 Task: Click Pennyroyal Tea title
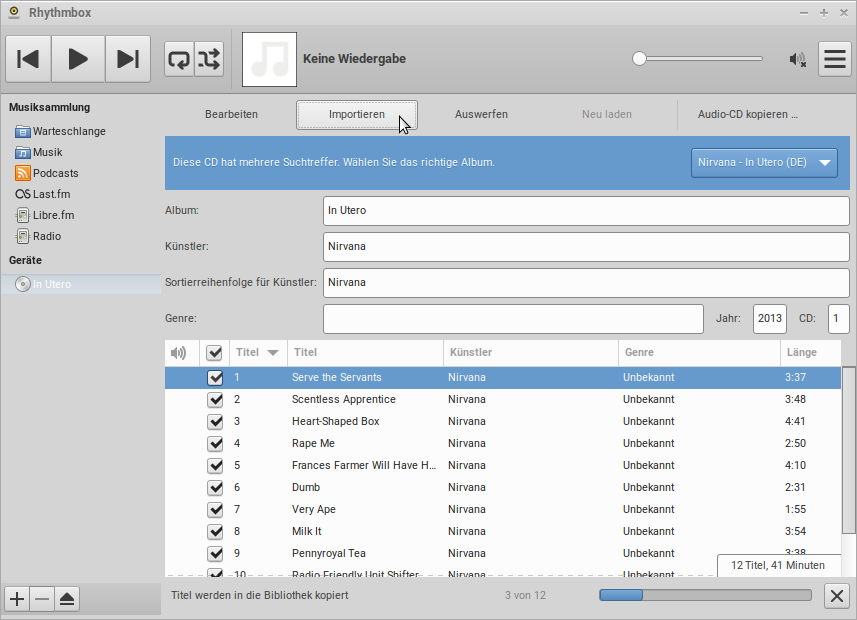pyautogui.click(x=328, y=553)
